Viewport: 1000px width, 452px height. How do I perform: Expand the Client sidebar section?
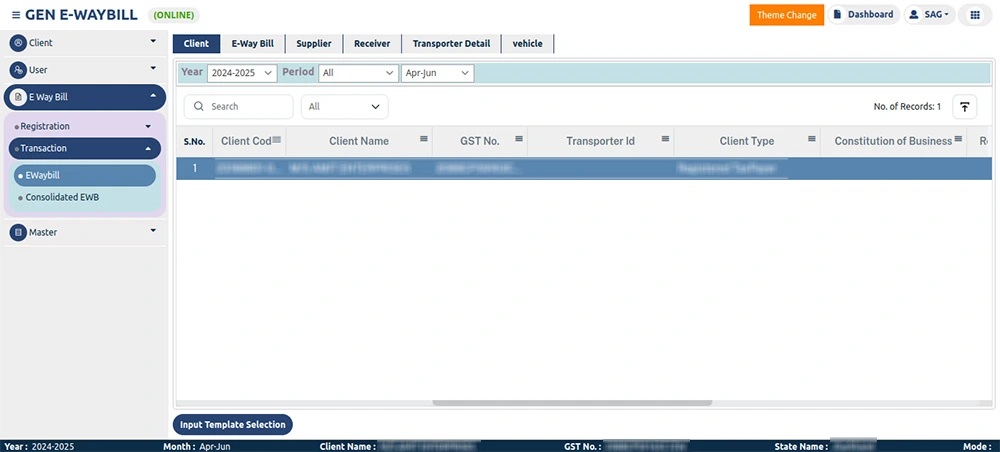153,41
